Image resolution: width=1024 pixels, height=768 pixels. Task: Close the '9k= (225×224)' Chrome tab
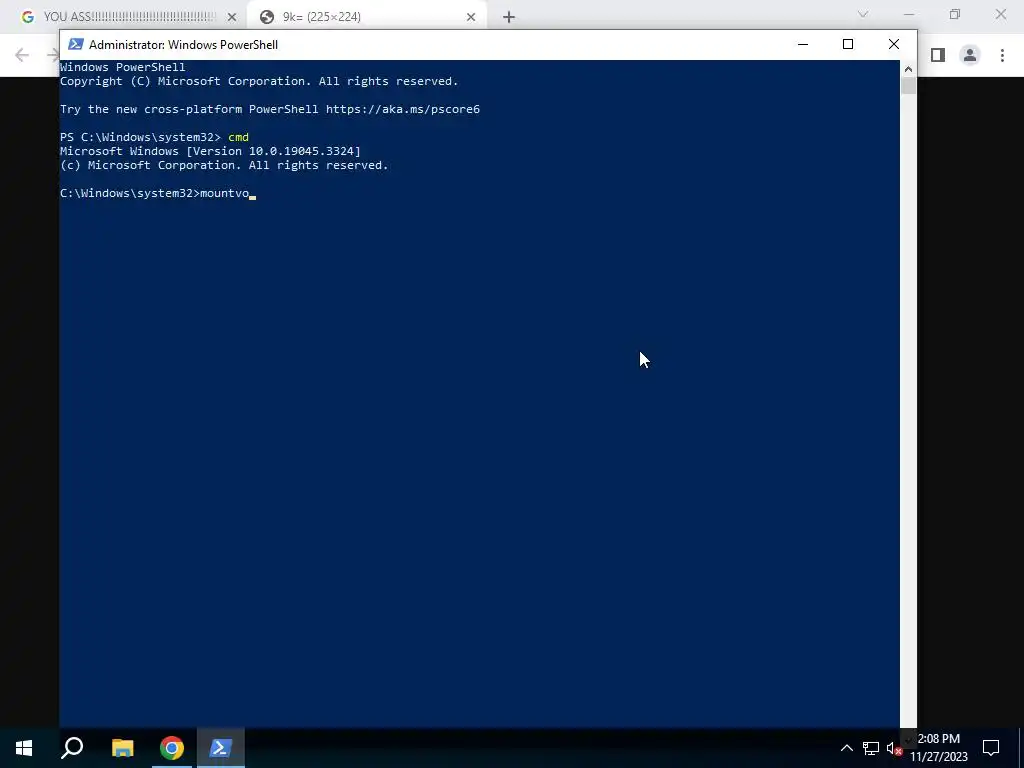pos(471,17)
